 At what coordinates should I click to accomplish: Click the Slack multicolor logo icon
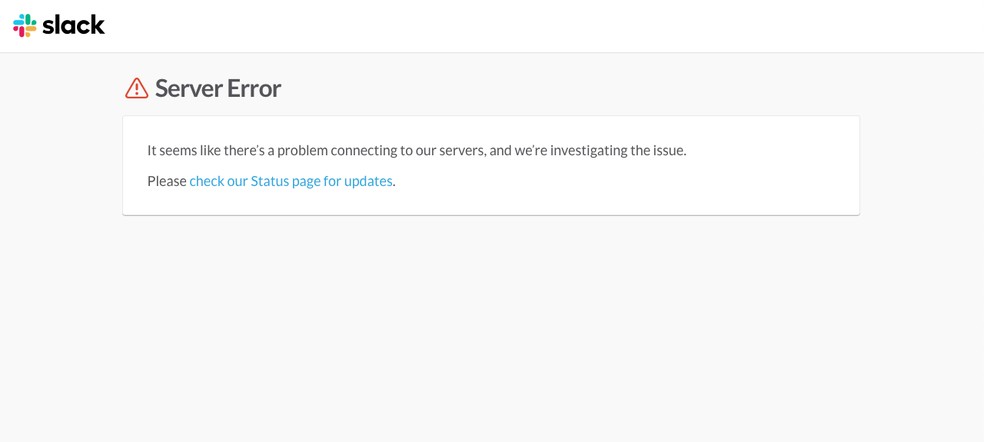pos(25,25)
